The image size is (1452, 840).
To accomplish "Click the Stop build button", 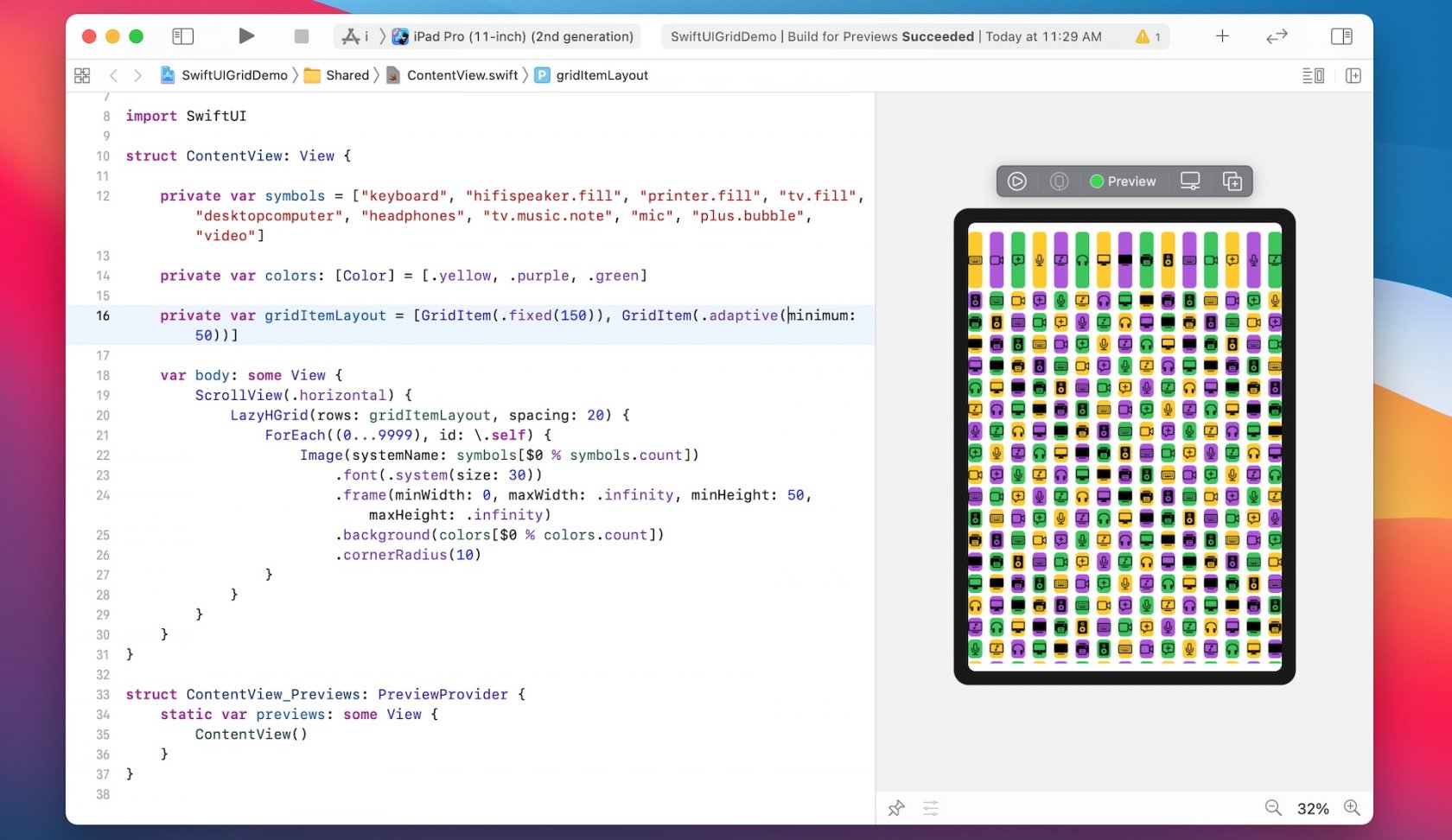I will click(301, 36).
